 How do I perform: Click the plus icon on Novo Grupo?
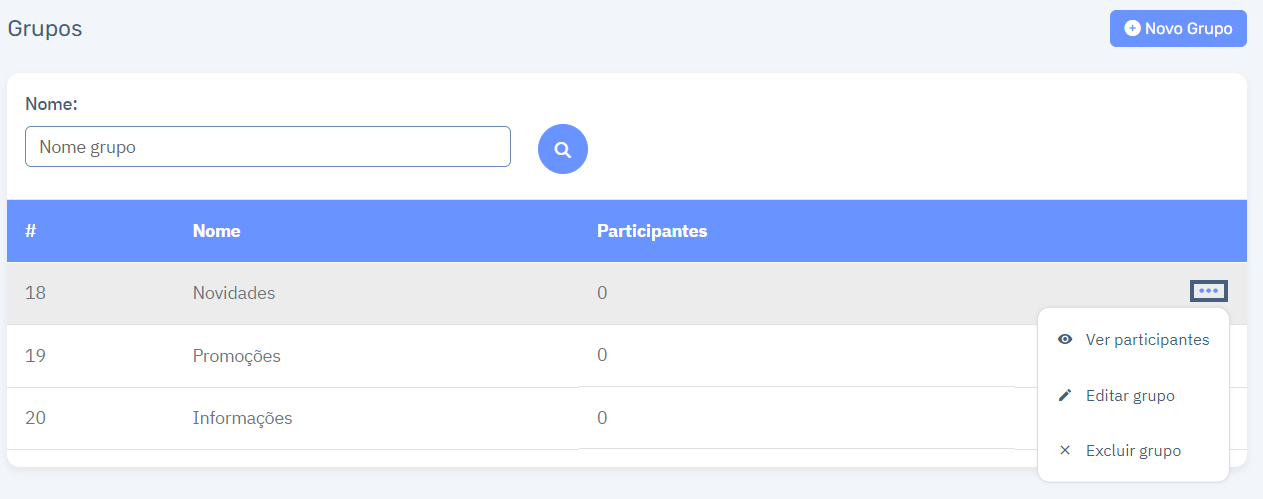point(1132,28)
